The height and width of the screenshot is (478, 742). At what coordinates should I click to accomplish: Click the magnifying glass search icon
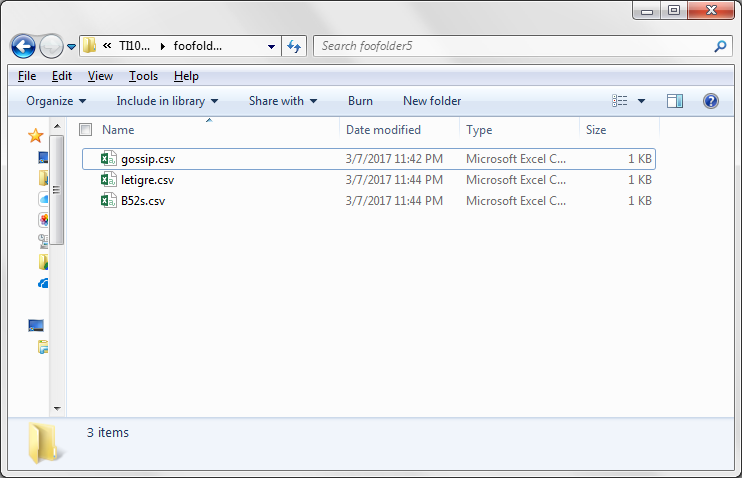tap(720, 46)
